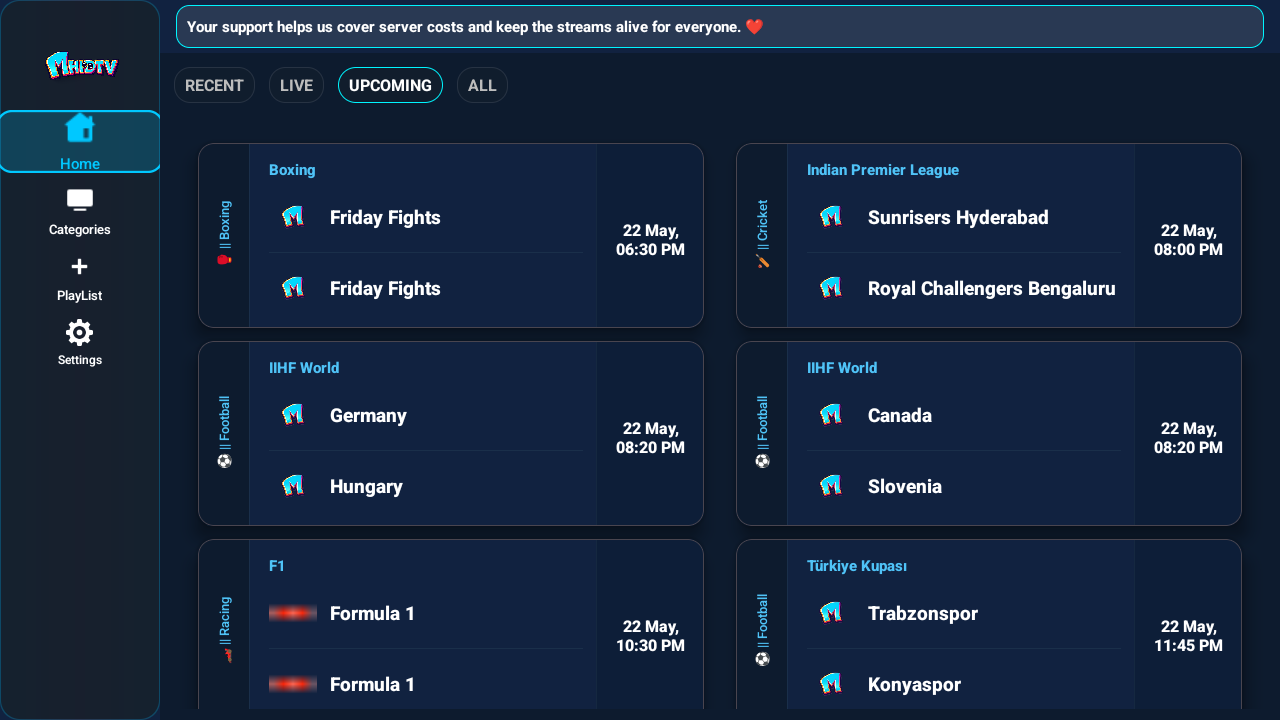Select the Konyaspor team name
1280x720 pixels.
click(x=914, y=684)
